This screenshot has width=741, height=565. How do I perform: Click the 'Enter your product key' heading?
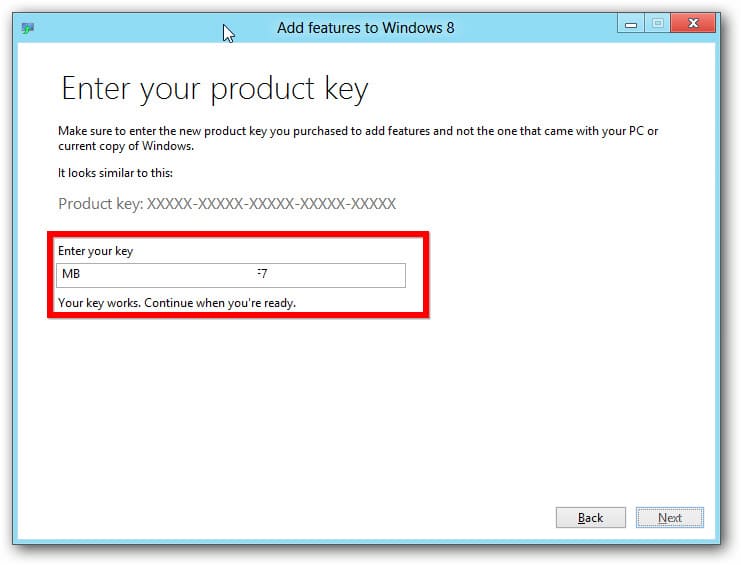pos(215,89)
